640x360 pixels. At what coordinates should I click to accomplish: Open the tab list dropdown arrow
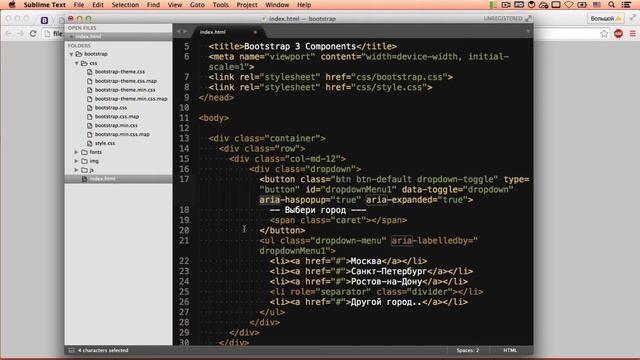(x=528, y=31)
